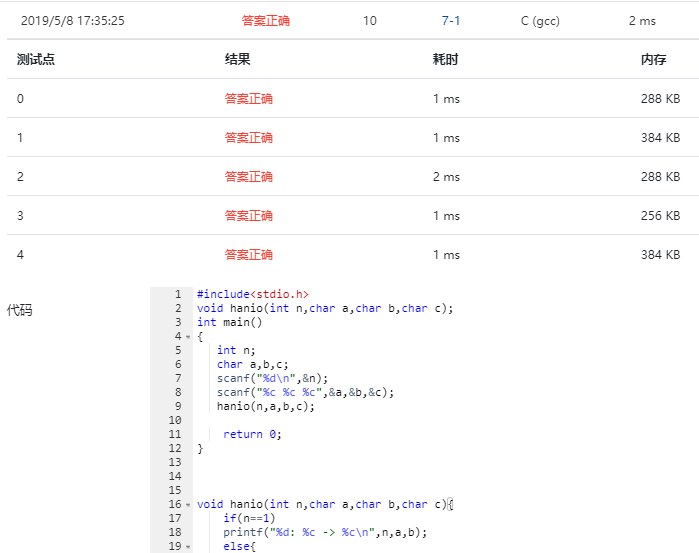This screenshot has height=553, width=699.
Task: Click 288 KB memory for test point 0
Action: (660, 99)
